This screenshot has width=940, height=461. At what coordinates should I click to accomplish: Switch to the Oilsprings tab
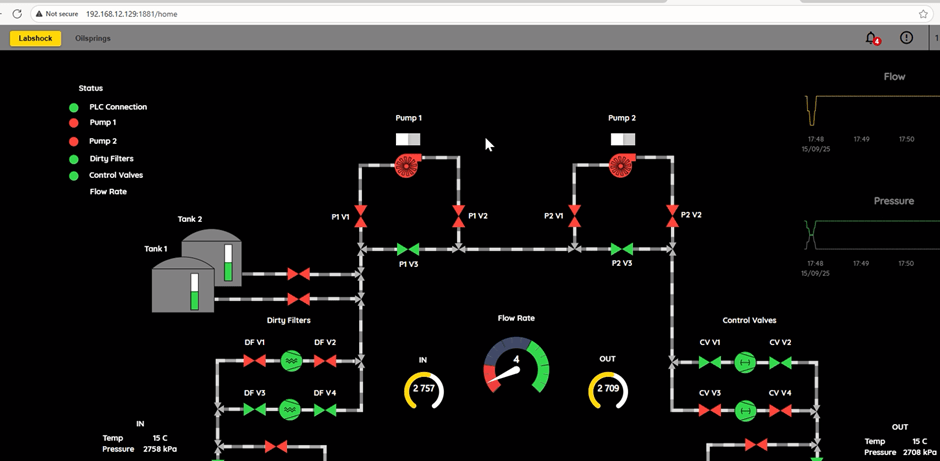tap(93, 38)
